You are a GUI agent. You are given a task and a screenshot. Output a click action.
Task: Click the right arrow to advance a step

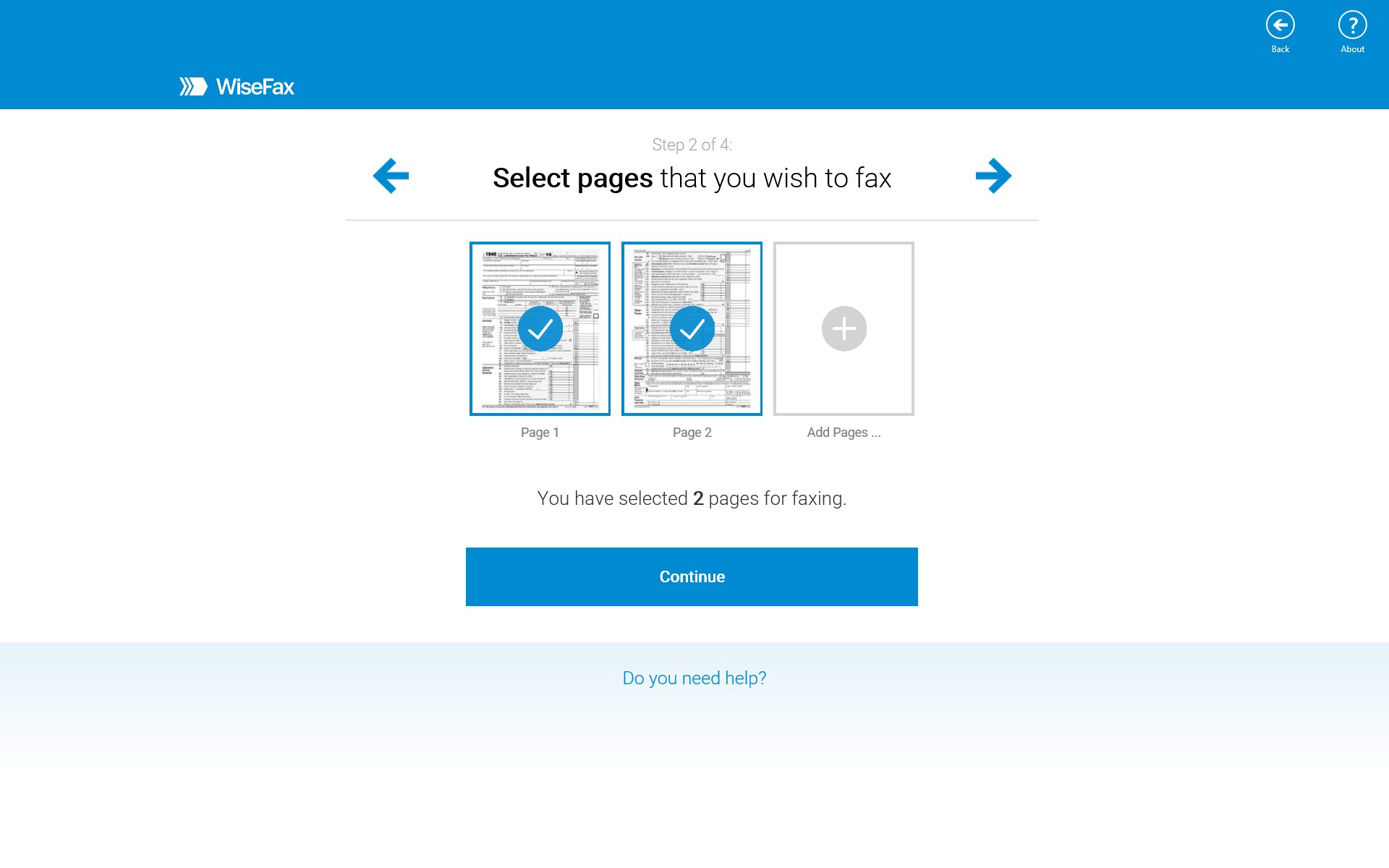coord(995,176)
